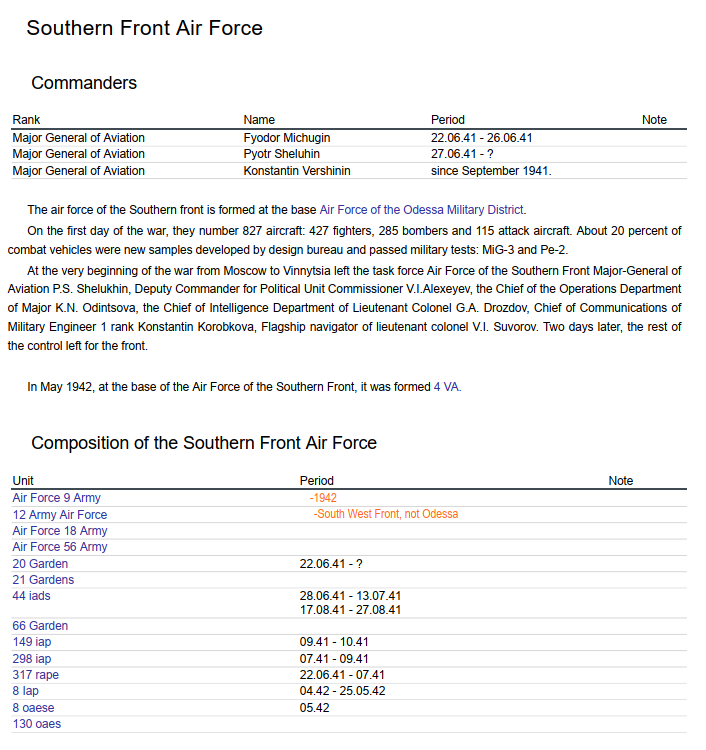Follow the 66 Garden link
Image resolution: width=706 pixels, height=750 pixels.
coord(40,626)
